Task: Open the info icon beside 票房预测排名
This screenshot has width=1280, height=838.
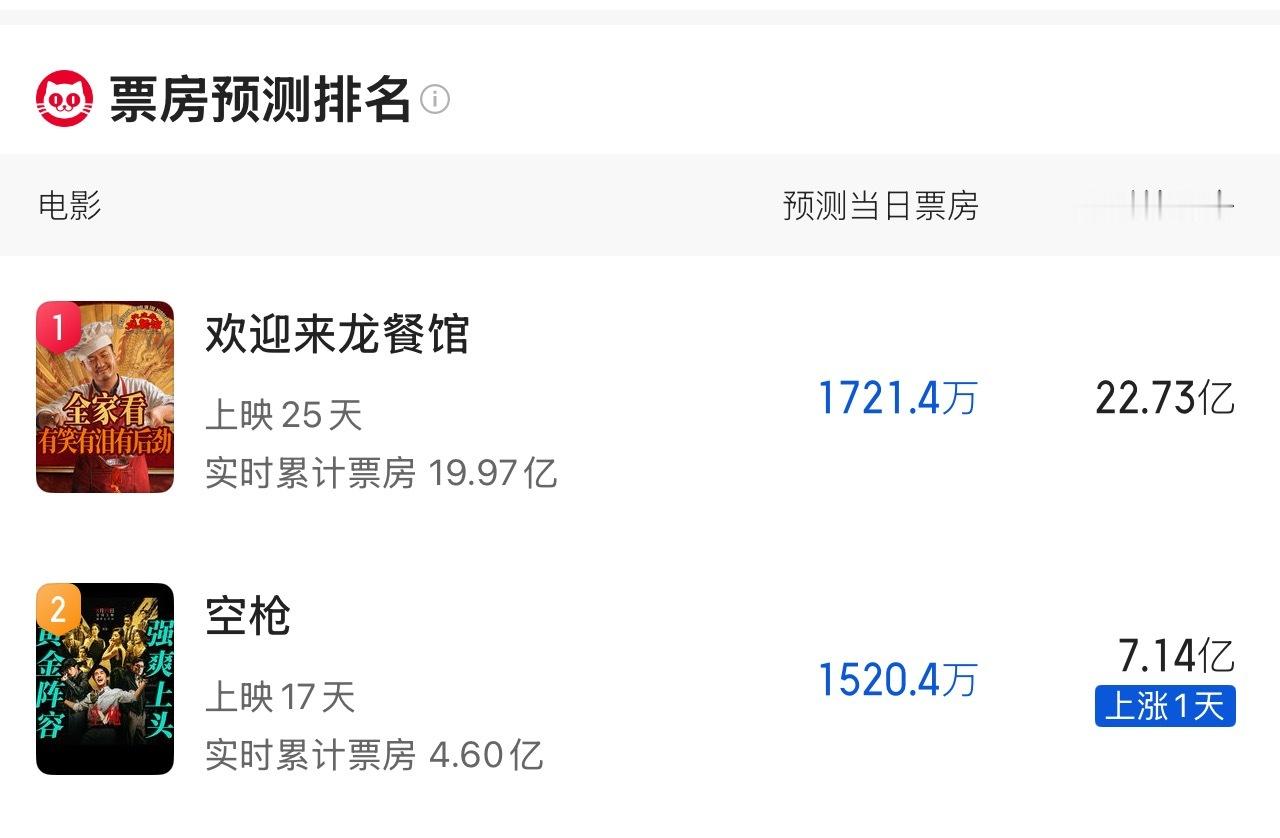Action: [x=435, y=100]
